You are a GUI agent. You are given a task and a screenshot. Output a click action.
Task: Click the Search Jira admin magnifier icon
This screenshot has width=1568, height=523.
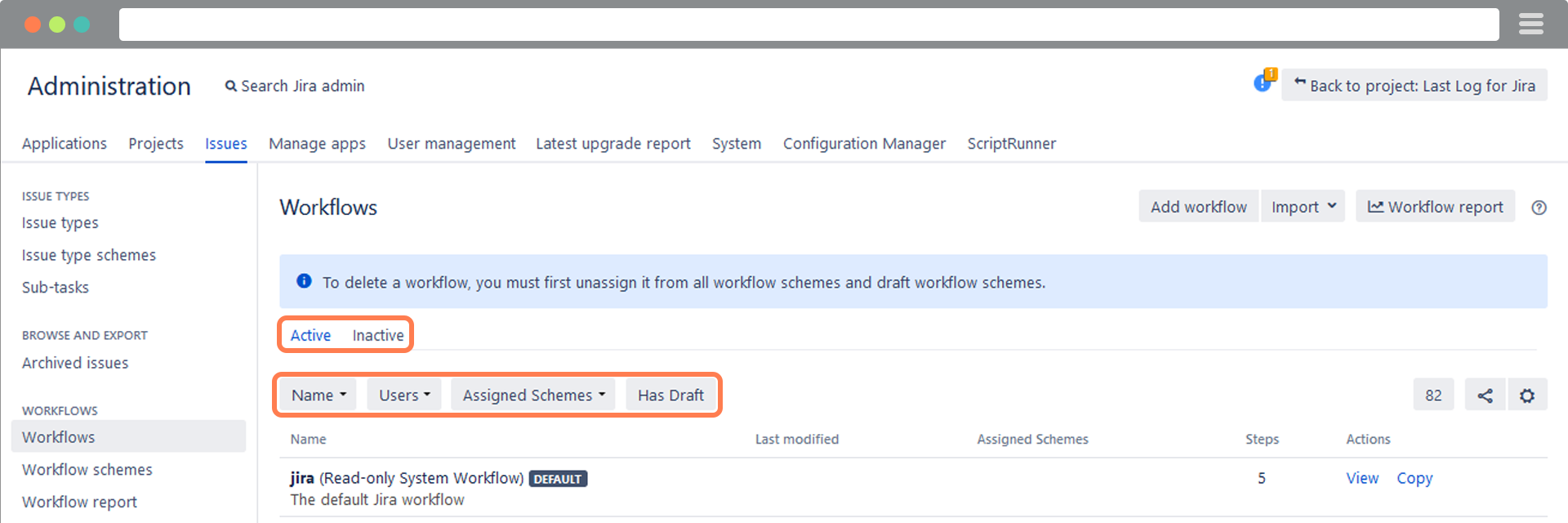coord(230,85)
